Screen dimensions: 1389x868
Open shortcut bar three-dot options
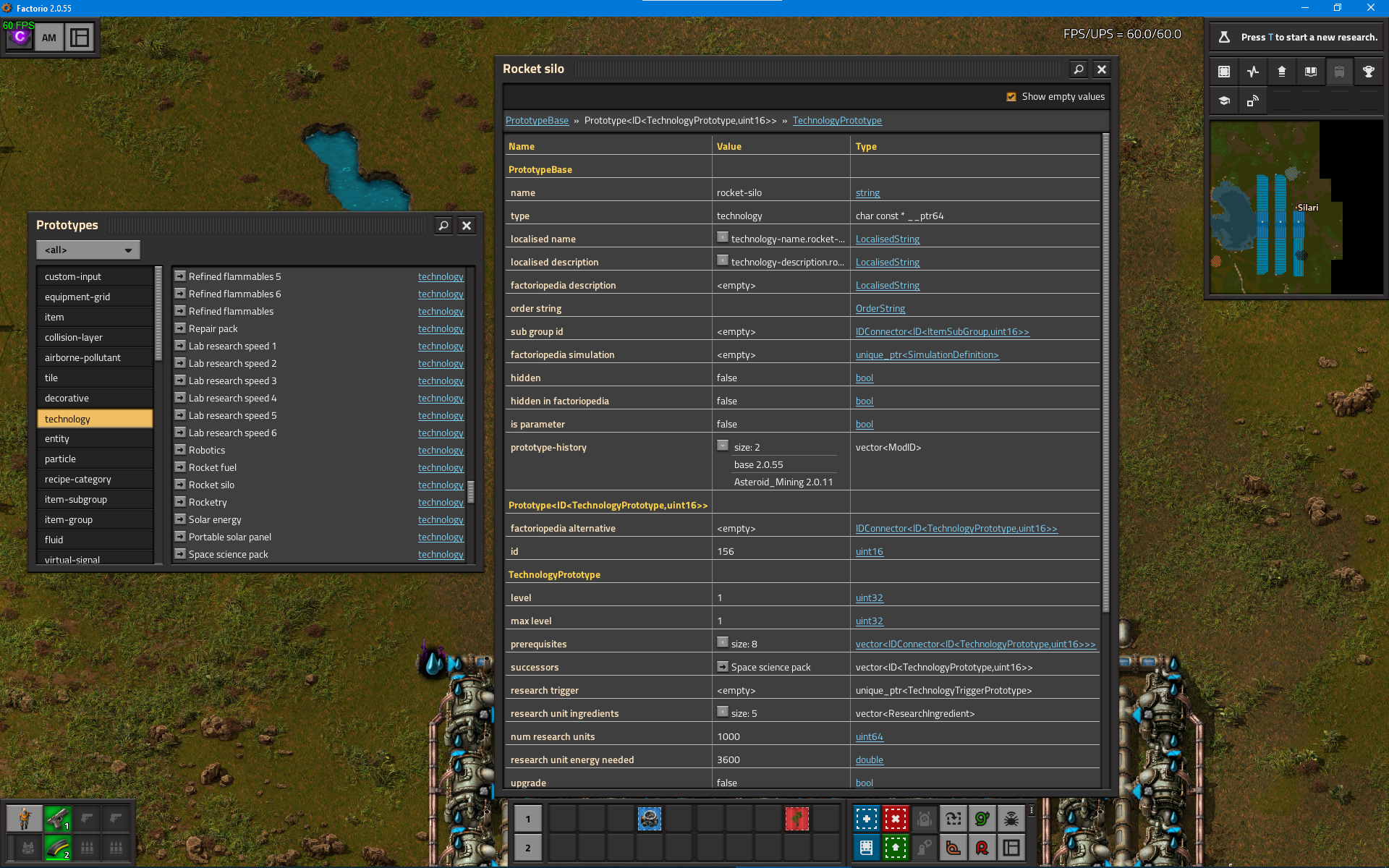click(1032, 811)
